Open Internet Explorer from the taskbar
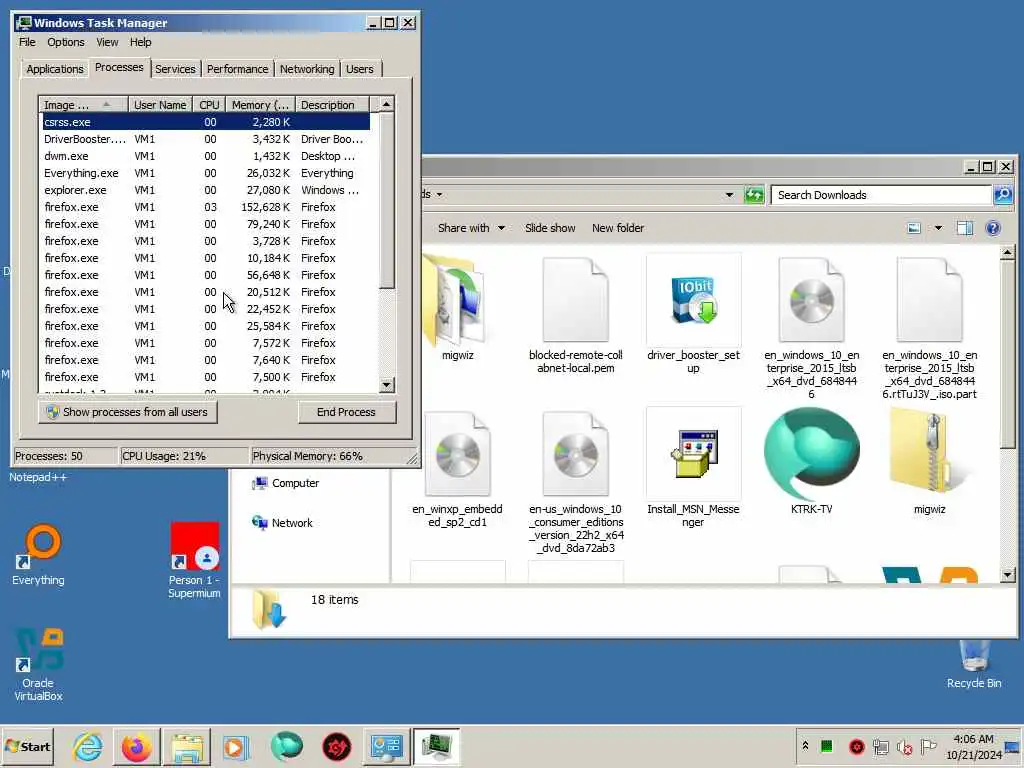The height and width of the screenshot is (768, 1024). (88, 746)
